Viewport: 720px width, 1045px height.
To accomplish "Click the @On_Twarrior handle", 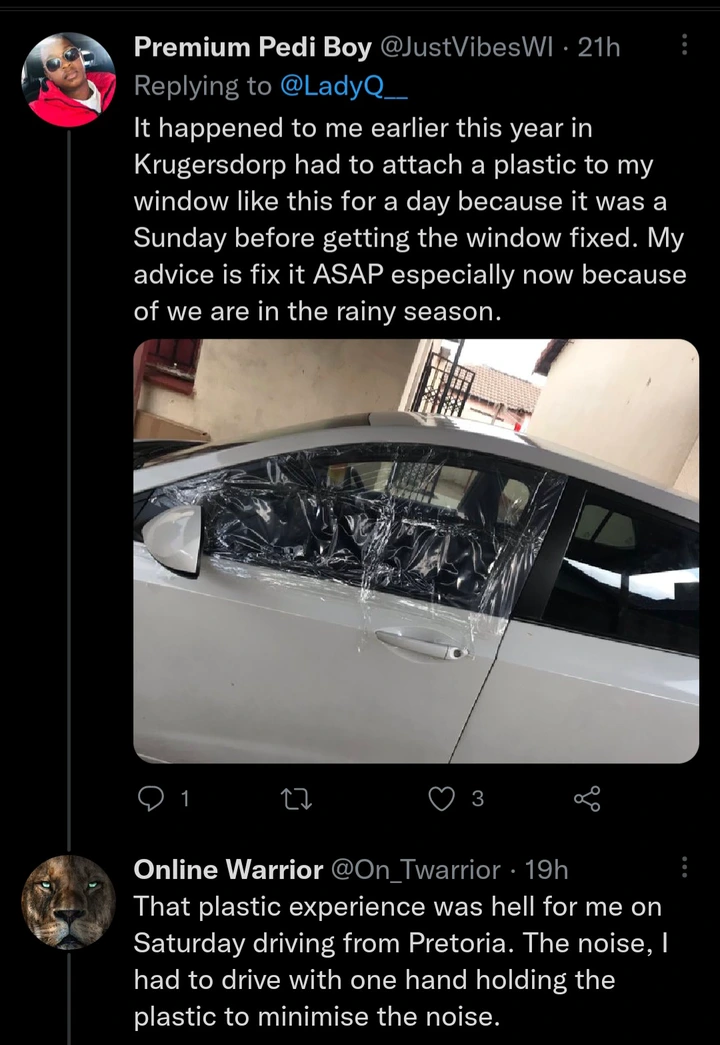I will coord(417,869).
